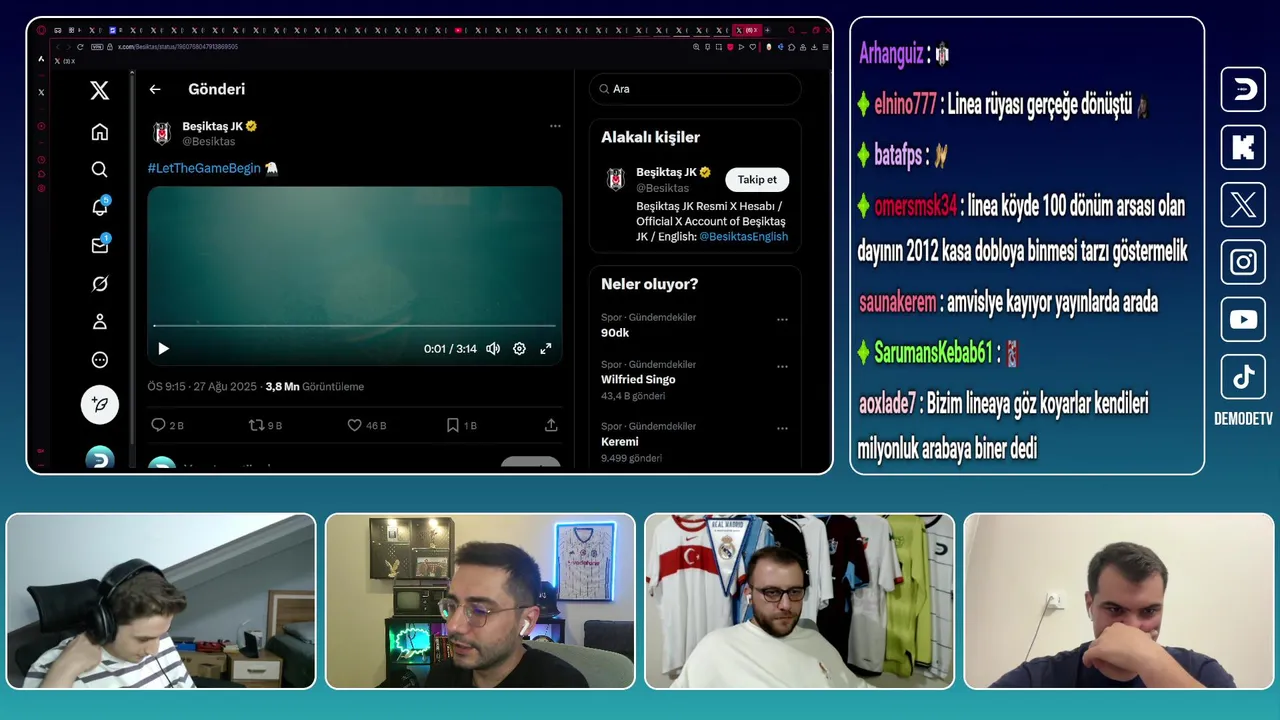Viewport: 1280px width, 720px height.
Task: Open the @BesiktasEnglish link
Action: (x=743, y=237)
